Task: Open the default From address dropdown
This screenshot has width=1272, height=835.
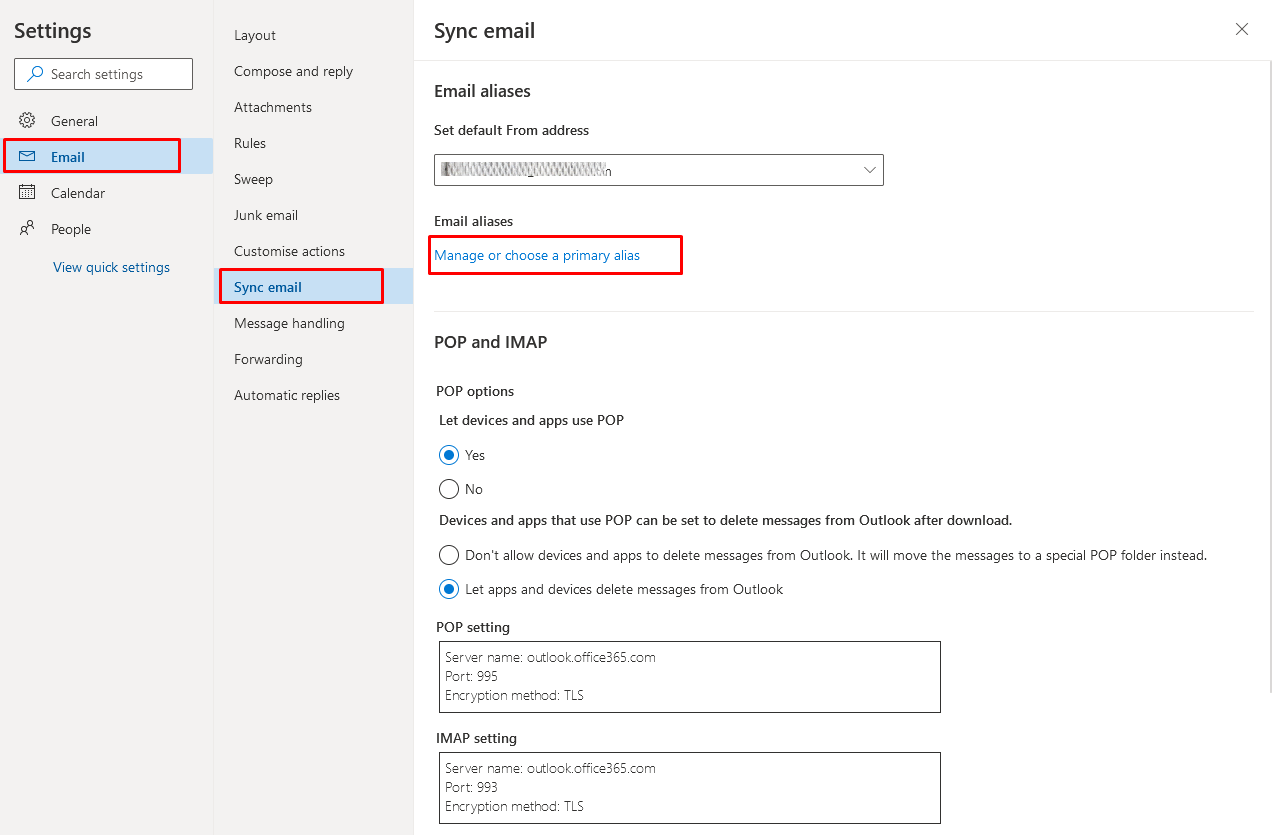Action: 868,171
